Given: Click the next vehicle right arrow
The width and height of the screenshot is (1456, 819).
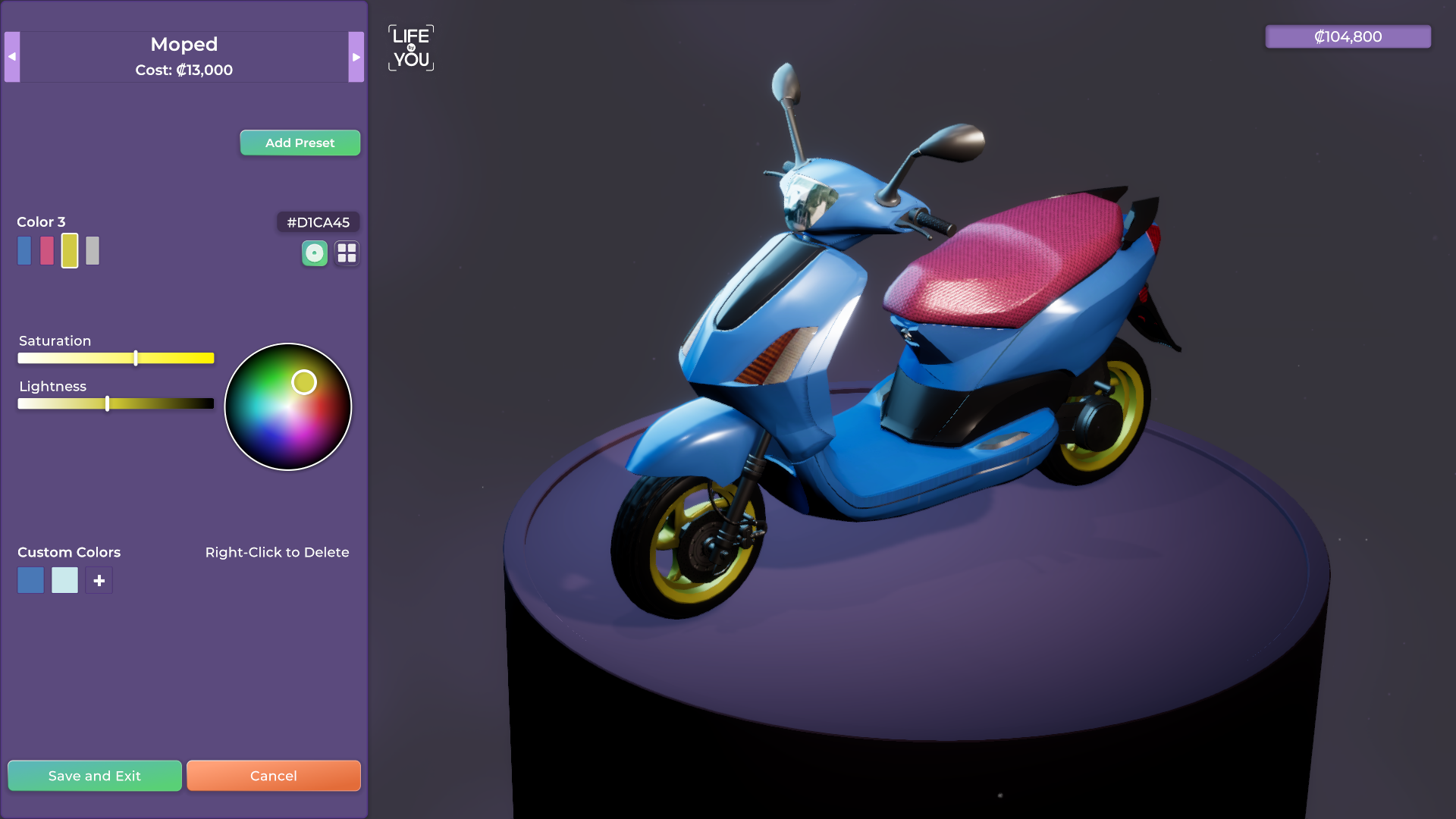Looking at the screenshot, I should pyautogui.click(x=356, y=57).
